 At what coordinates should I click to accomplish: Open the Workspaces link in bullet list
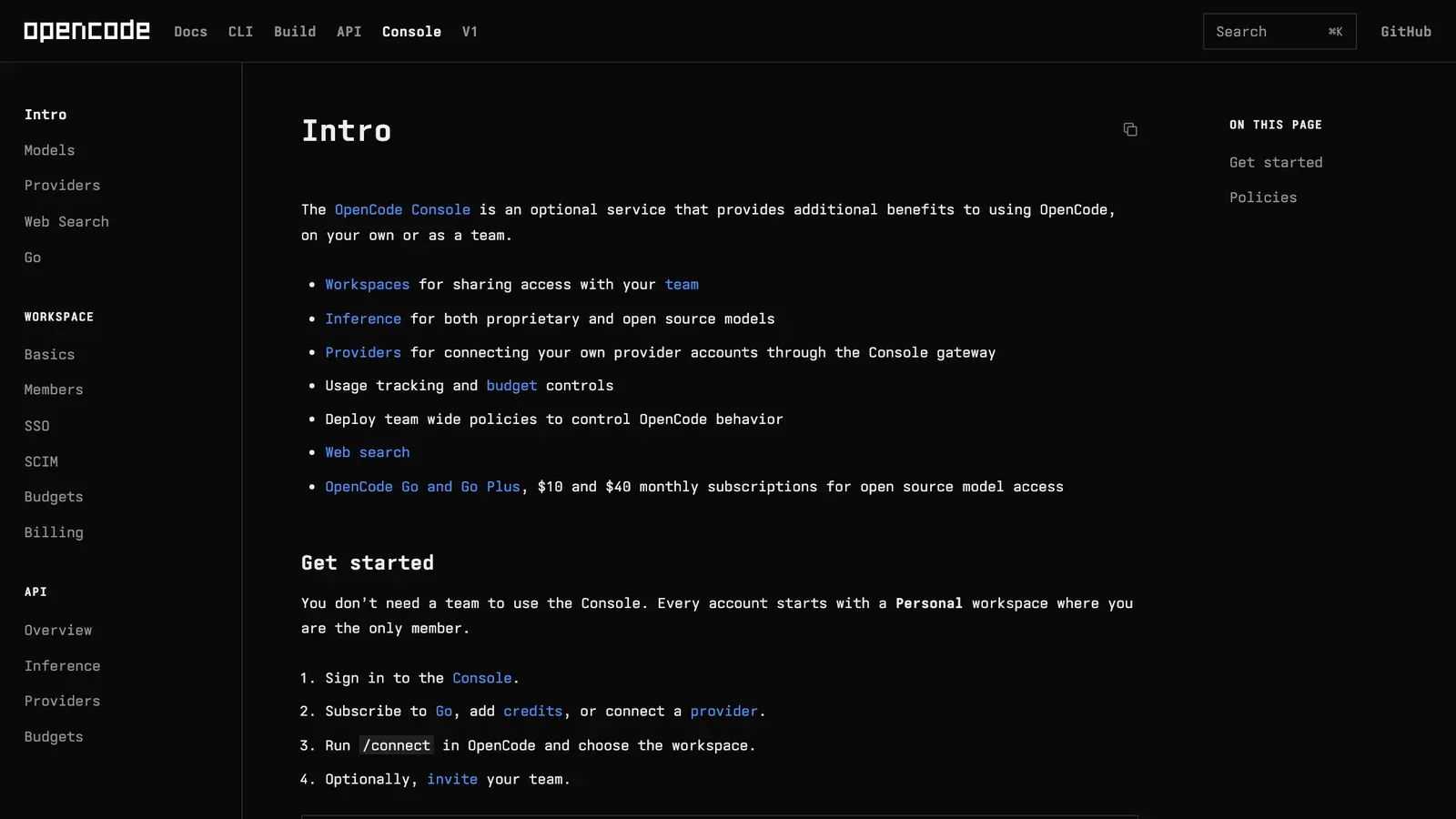tap(368, 285)
